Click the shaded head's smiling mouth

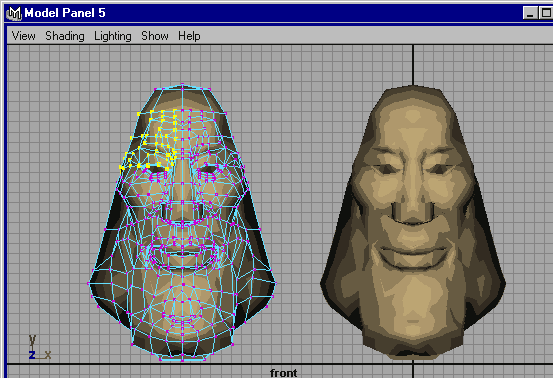(x=412, y=256)
